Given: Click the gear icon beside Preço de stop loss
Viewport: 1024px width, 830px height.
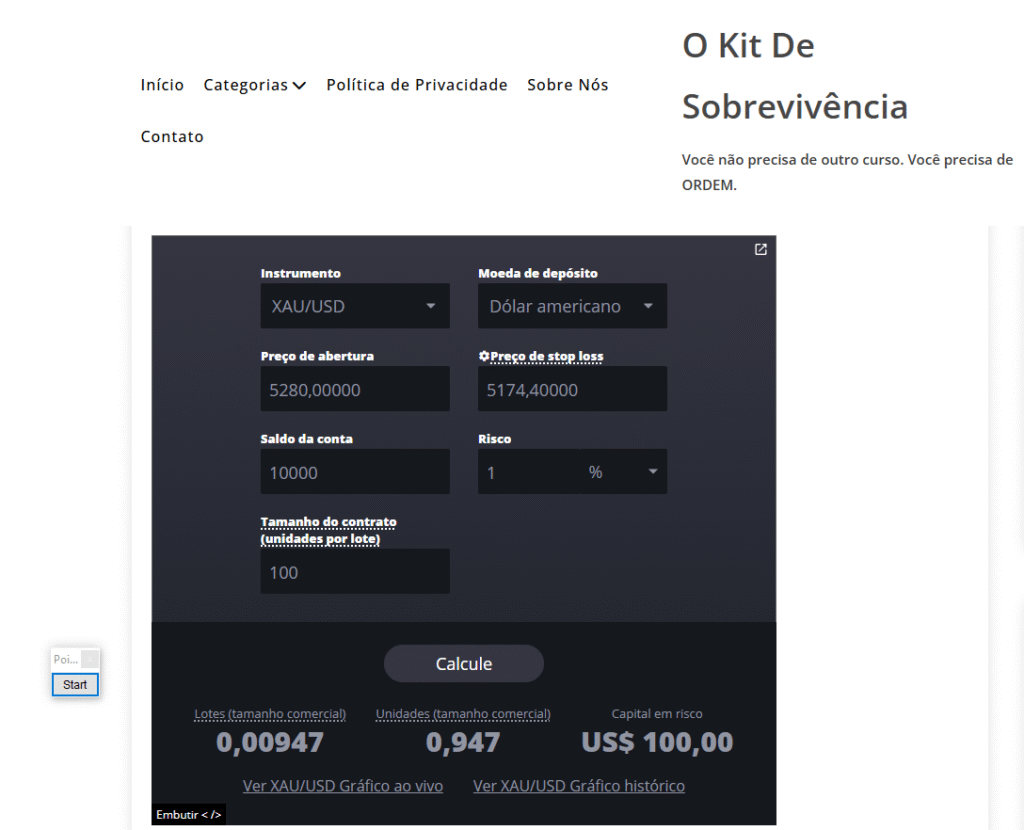Looking at the screenshot, I should [484, 356].
